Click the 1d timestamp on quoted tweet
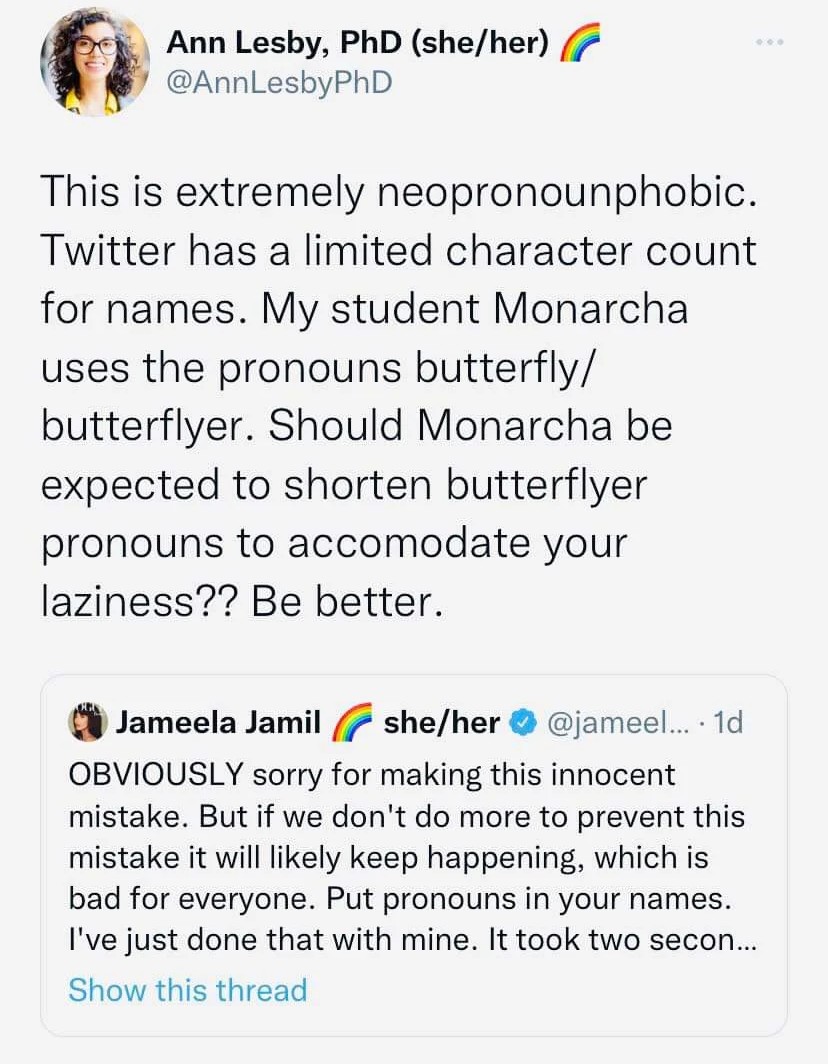 pos(729,723)
